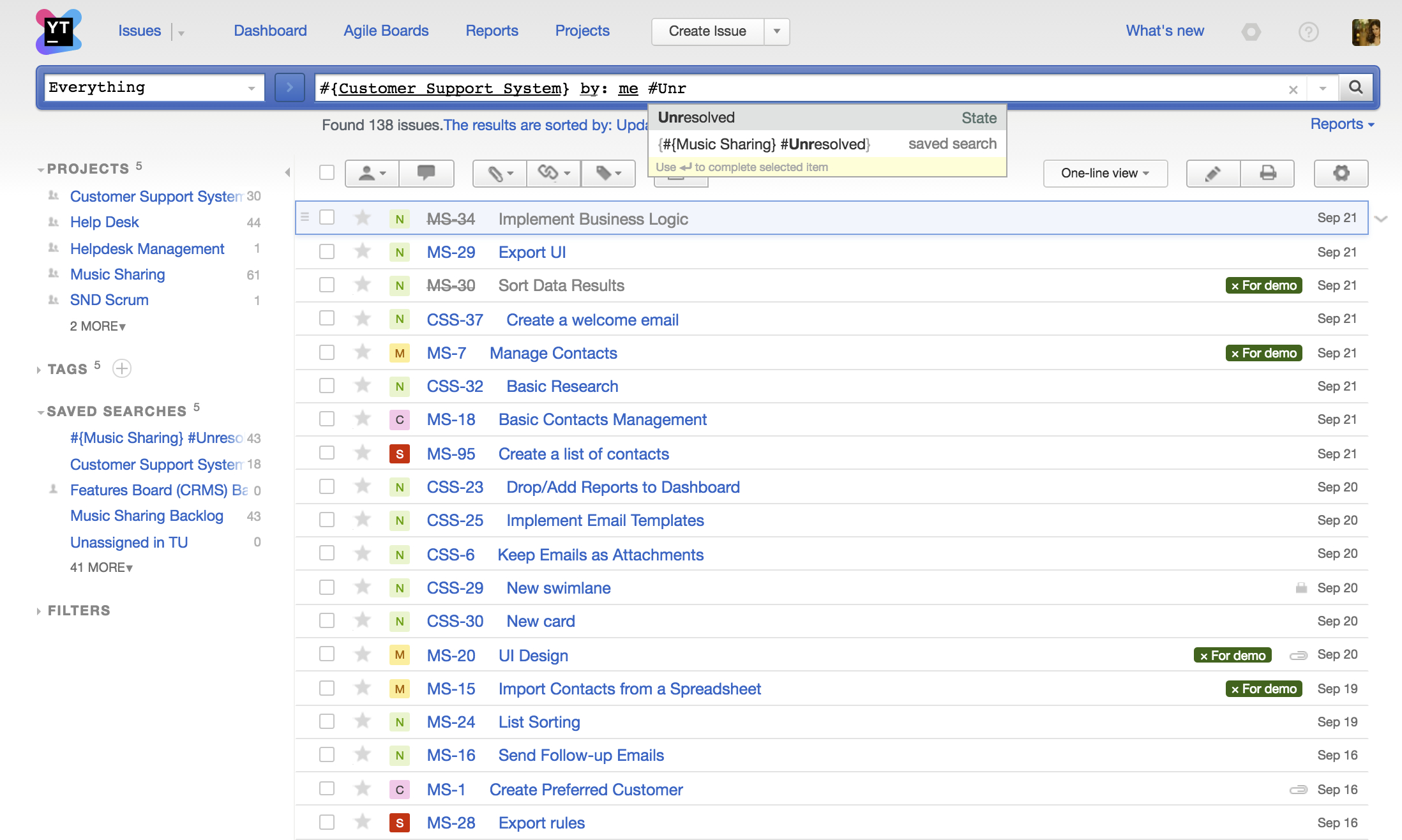Toggle the select-all issues checkbox
Image resolution: width=1402 pixels, height=840 pixels.
(327, 172)
